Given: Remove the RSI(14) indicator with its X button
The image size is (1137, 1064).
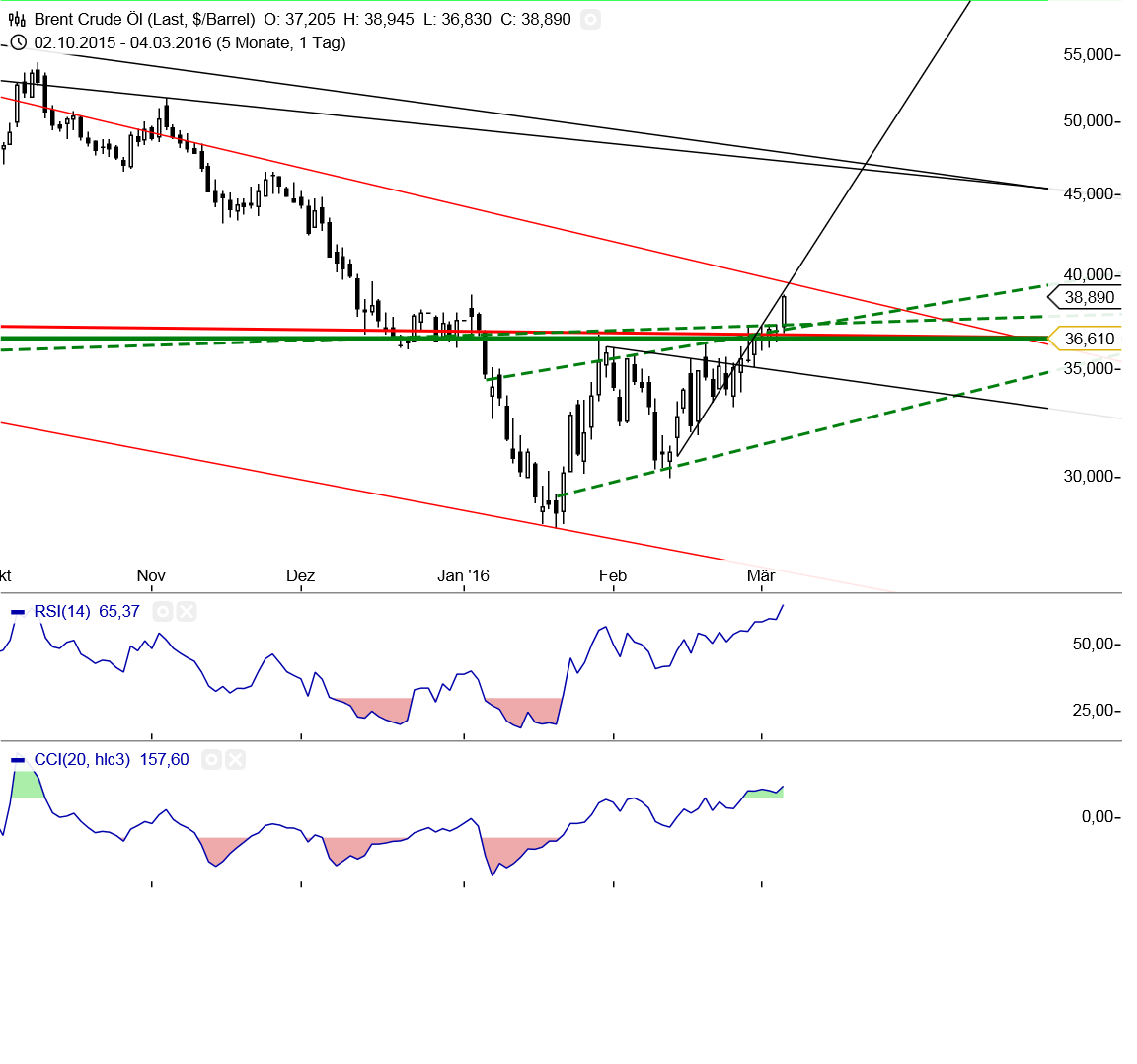Looking at the screenshot, I should (x=187, y=611).
